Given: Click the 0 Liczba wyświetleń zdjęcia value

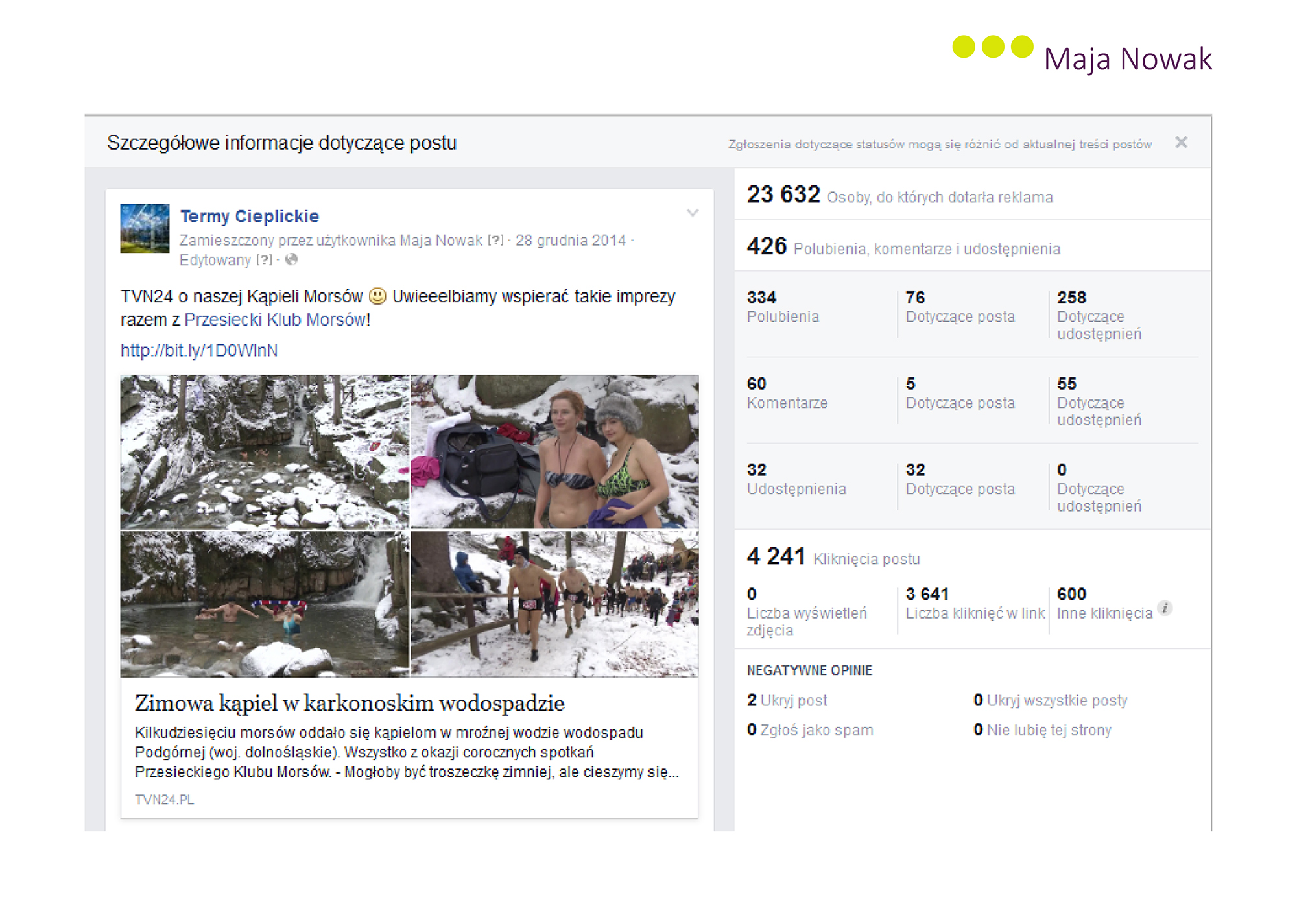Looking at the screenshot, I should [x=807, y=612].
